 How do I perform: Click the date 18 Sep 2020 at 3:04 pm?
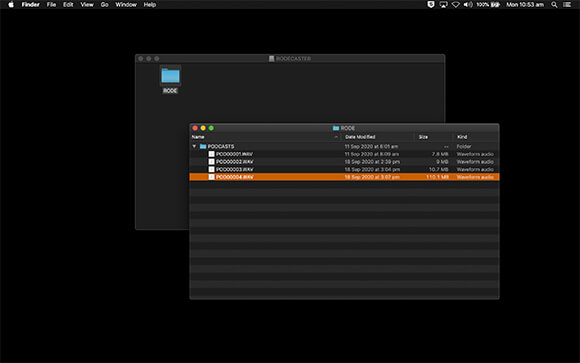(372, 169)
